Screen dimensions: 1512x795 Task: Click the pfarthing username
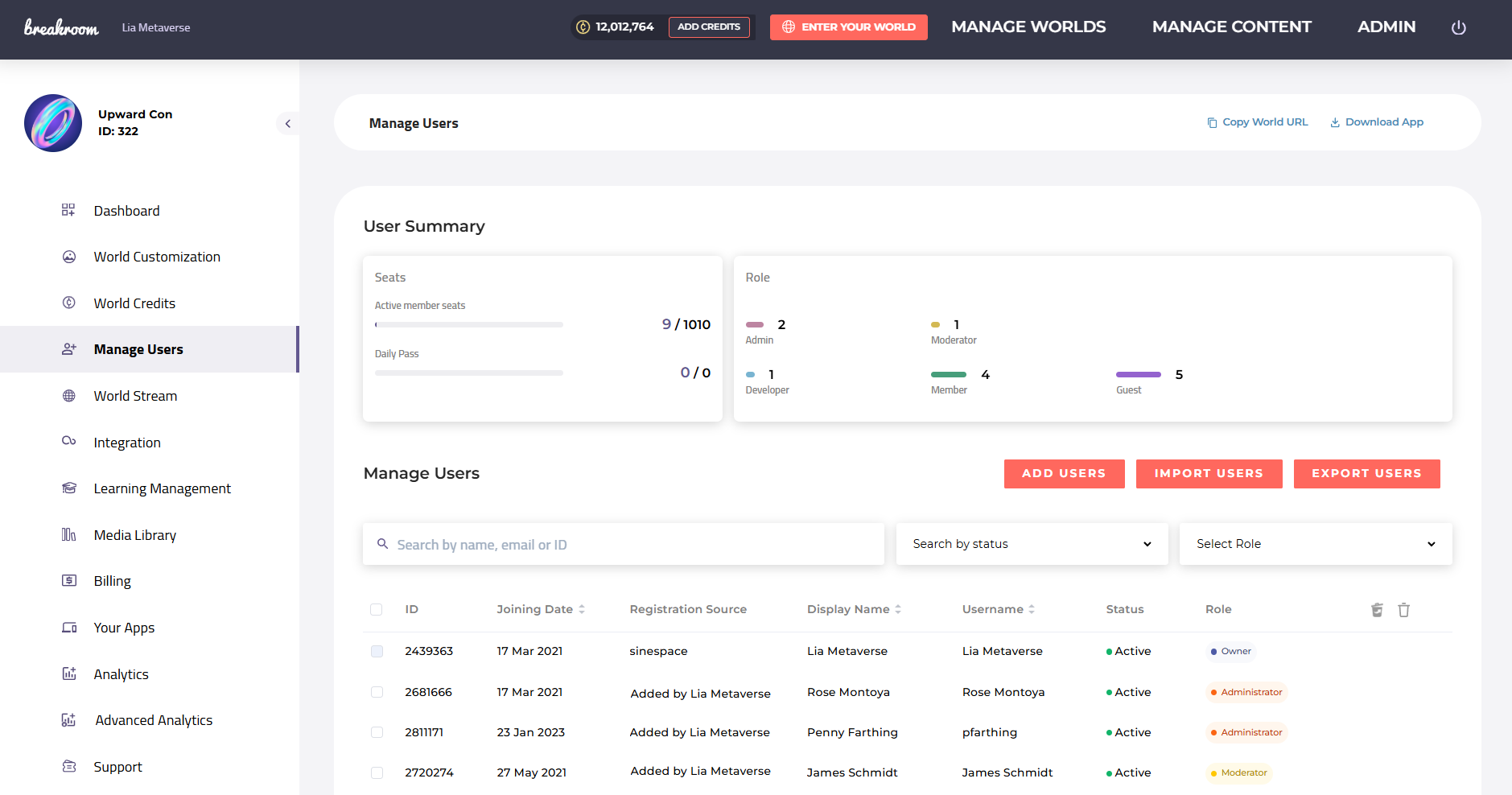click(990, 732)
